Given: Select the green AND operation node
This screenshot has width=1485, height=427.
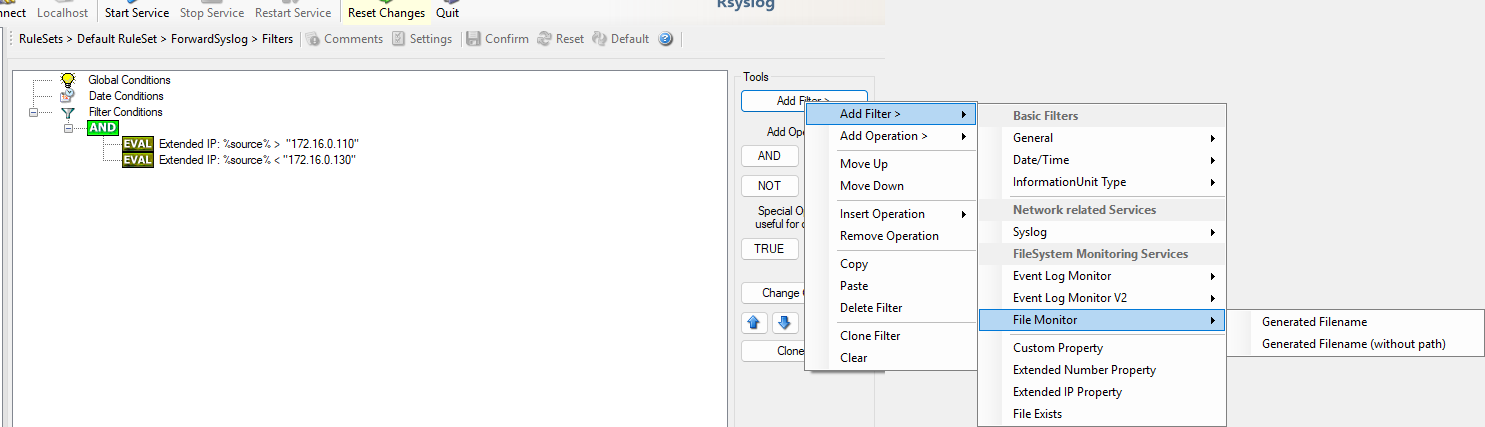Looking at the screenshot, I should click(x=103, y=128).
